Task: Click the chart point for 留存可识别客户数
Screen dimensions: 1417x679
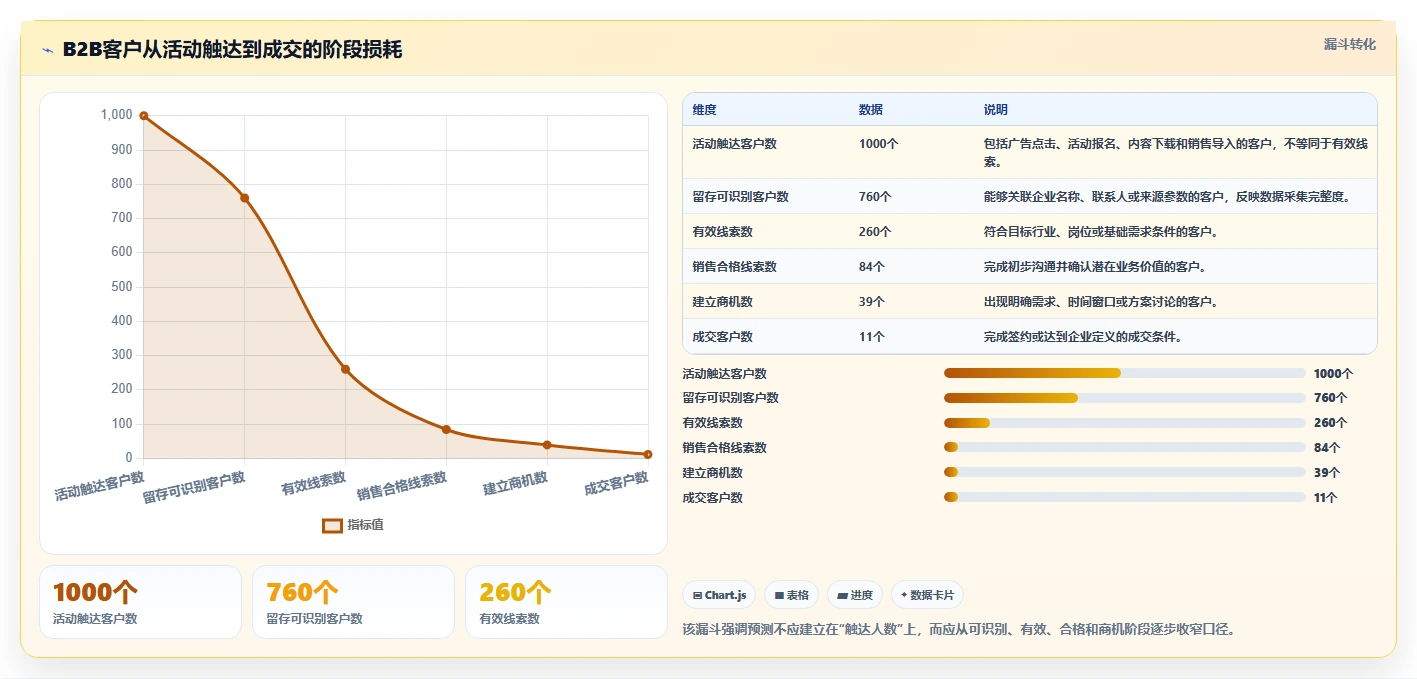Action: tap(244, 198)
